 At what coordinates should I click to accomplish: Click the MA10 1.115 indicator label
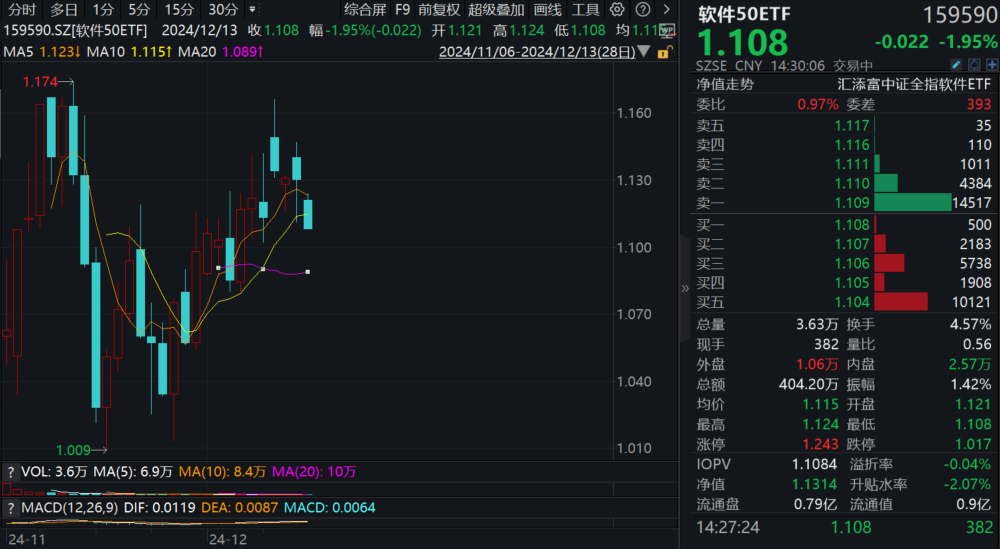129,52
